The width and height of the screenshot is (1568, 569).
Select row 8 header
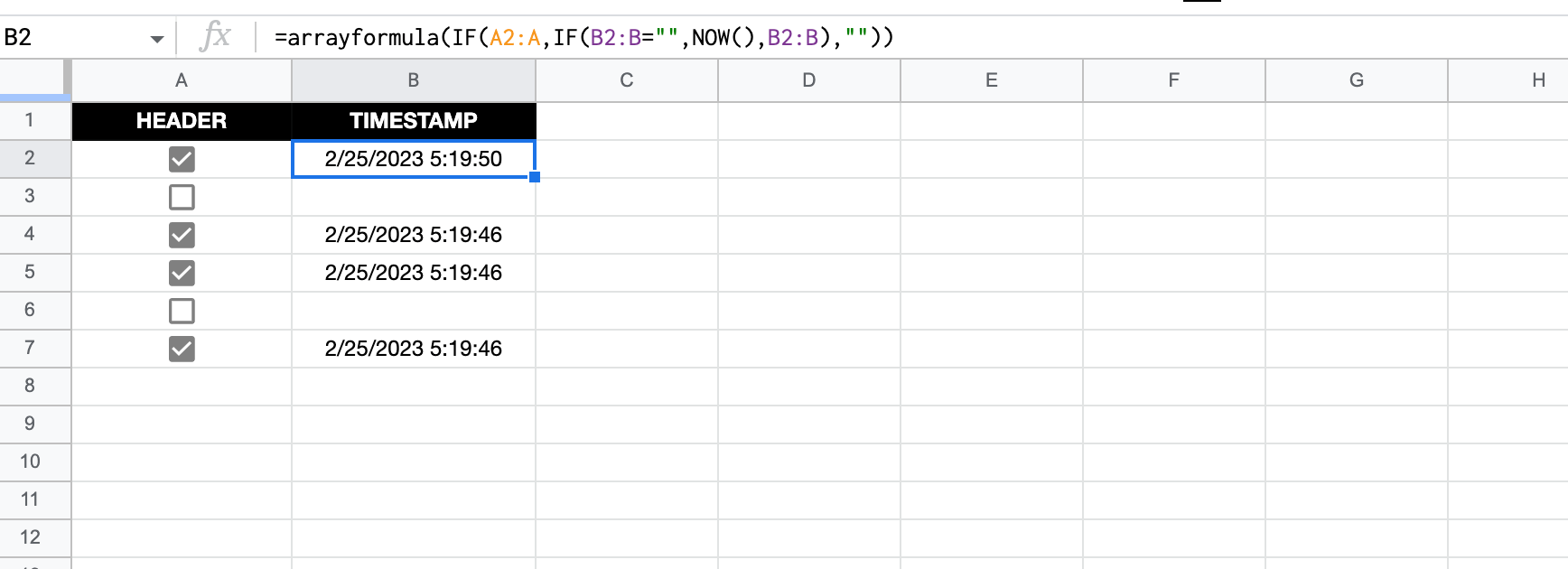[35, 387]
